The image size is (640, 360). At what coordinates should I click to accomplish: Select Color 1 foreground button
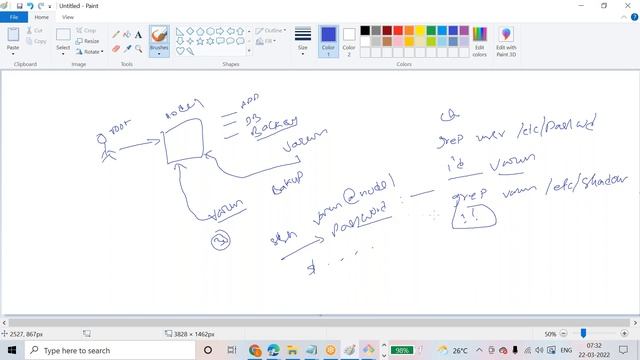pos(328,42)
